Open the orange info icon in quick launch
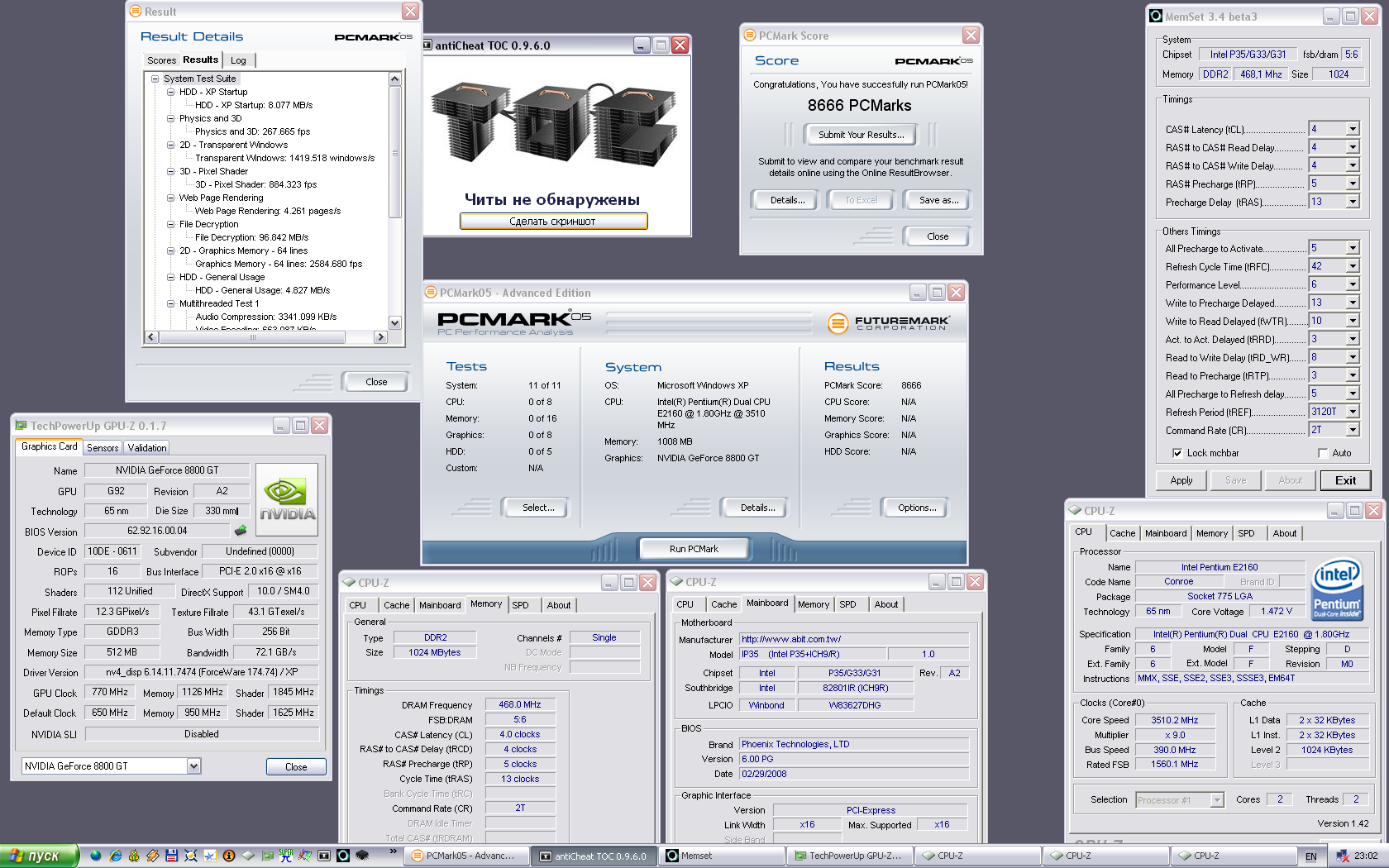 [x=229, y=856]
